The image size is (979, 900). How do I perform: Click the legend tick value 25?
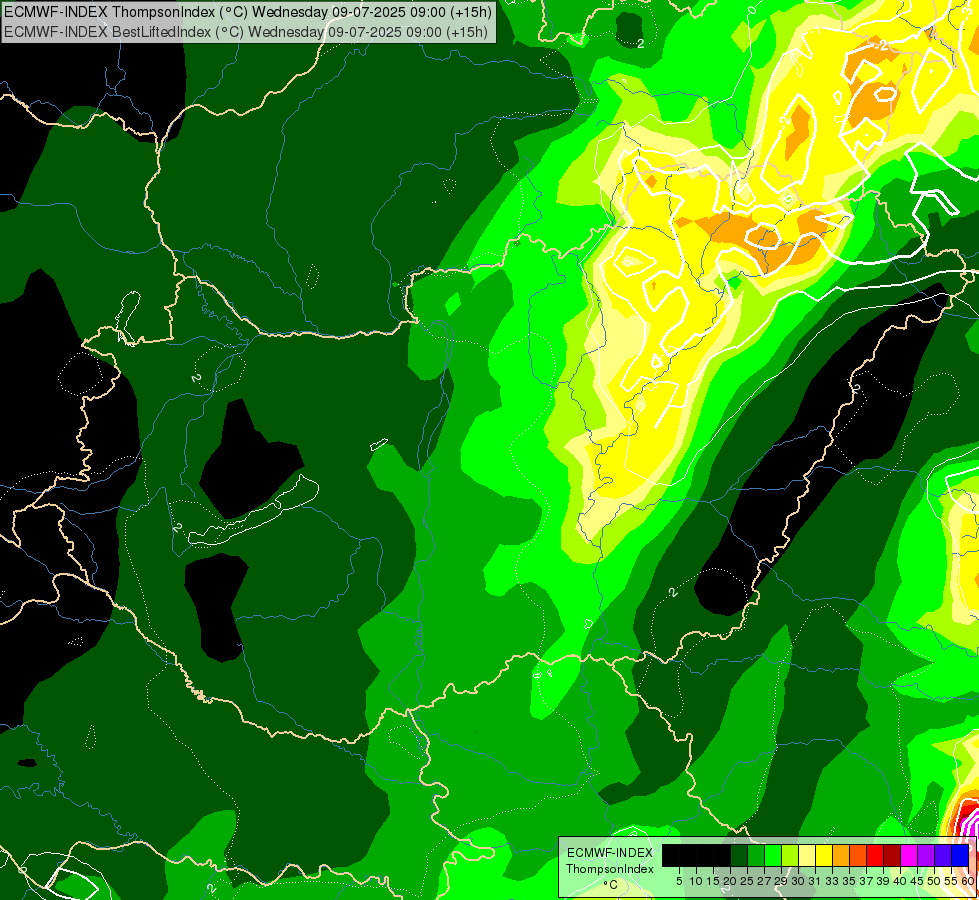747,881
